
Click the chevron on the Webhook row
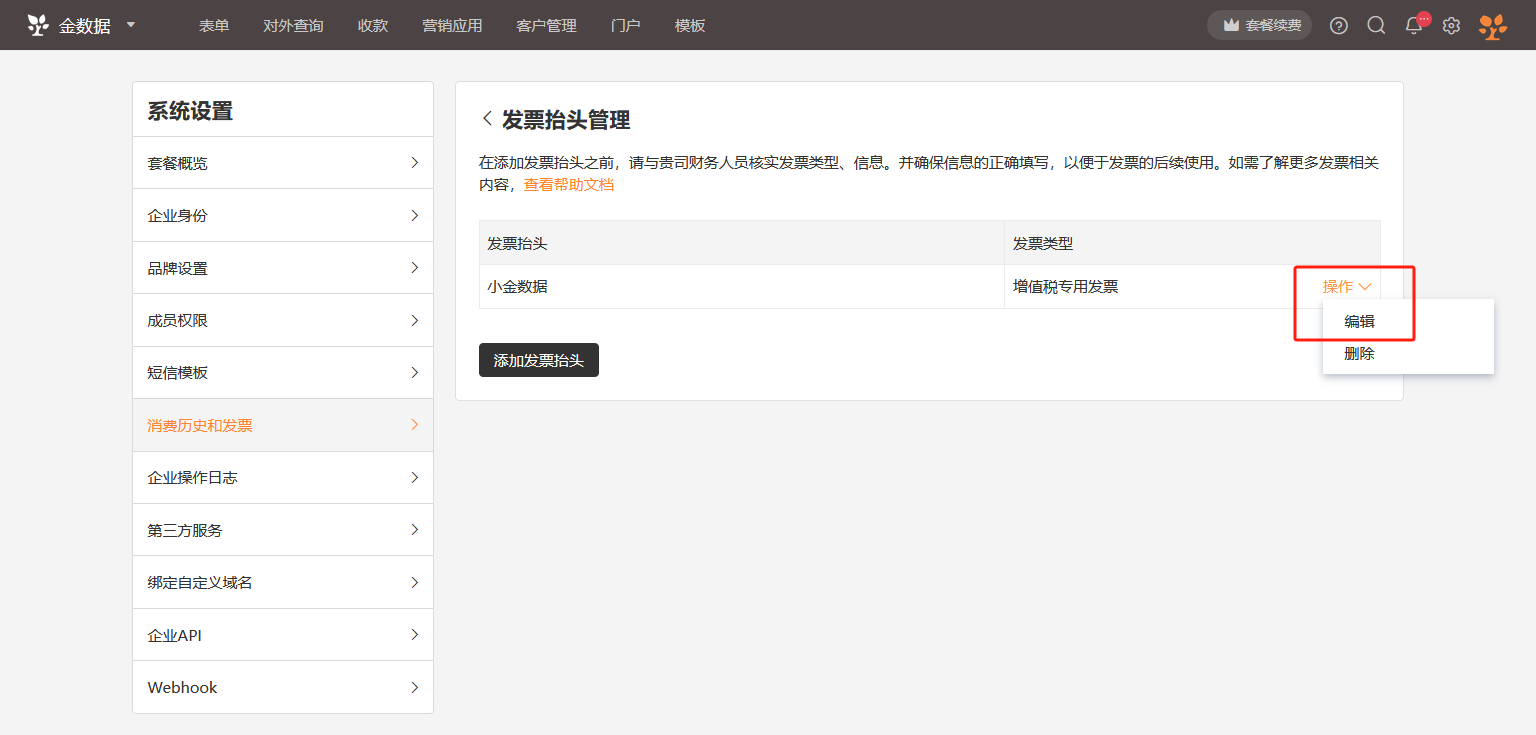[415, 687]
